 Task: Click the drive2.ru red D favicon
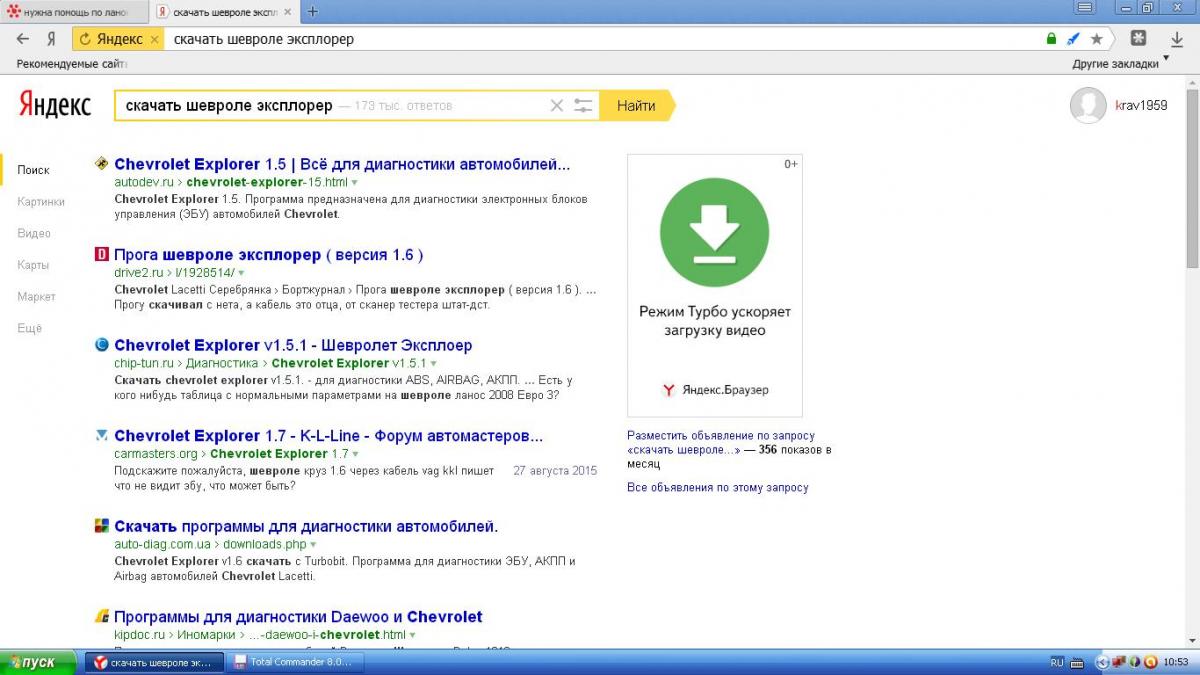point(101,254)
